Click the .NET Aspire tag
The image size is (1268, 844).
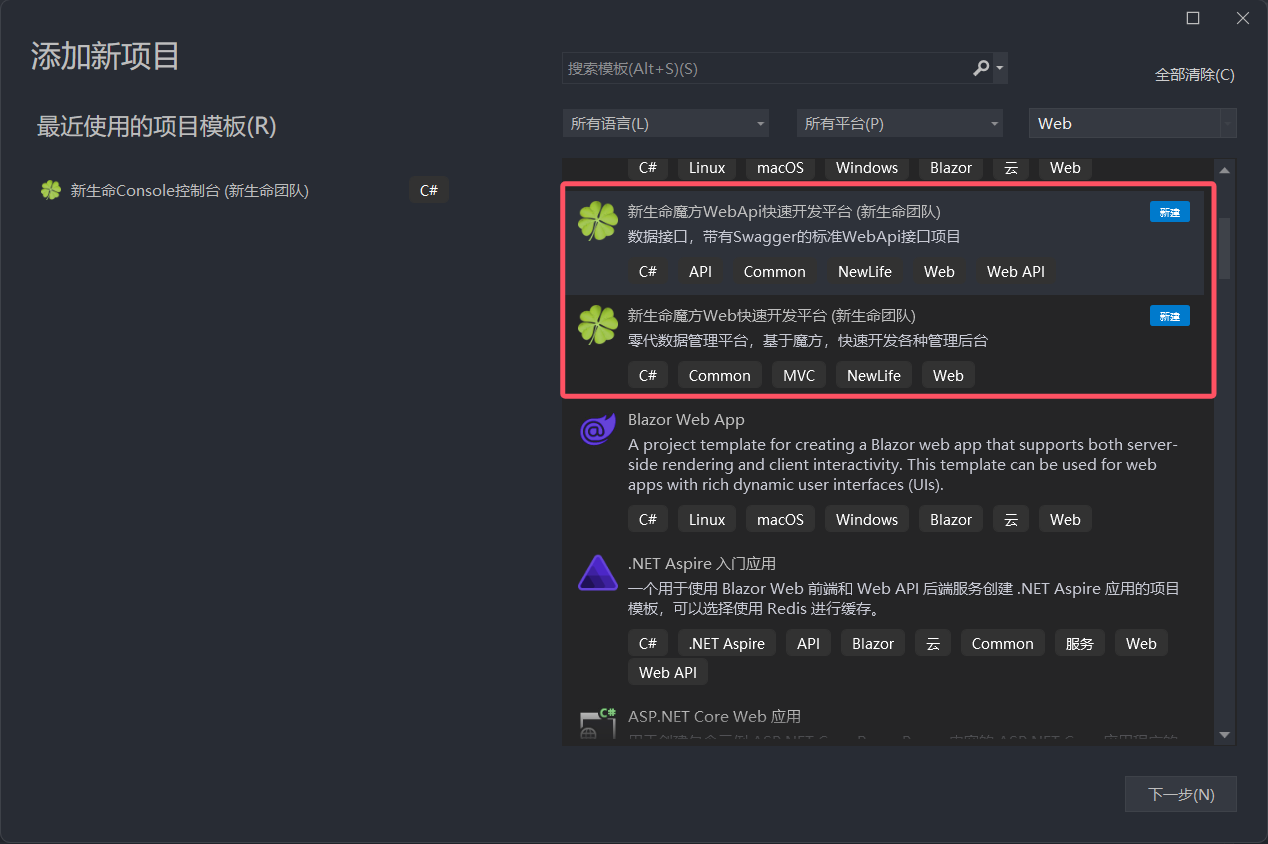click(727, 644)
